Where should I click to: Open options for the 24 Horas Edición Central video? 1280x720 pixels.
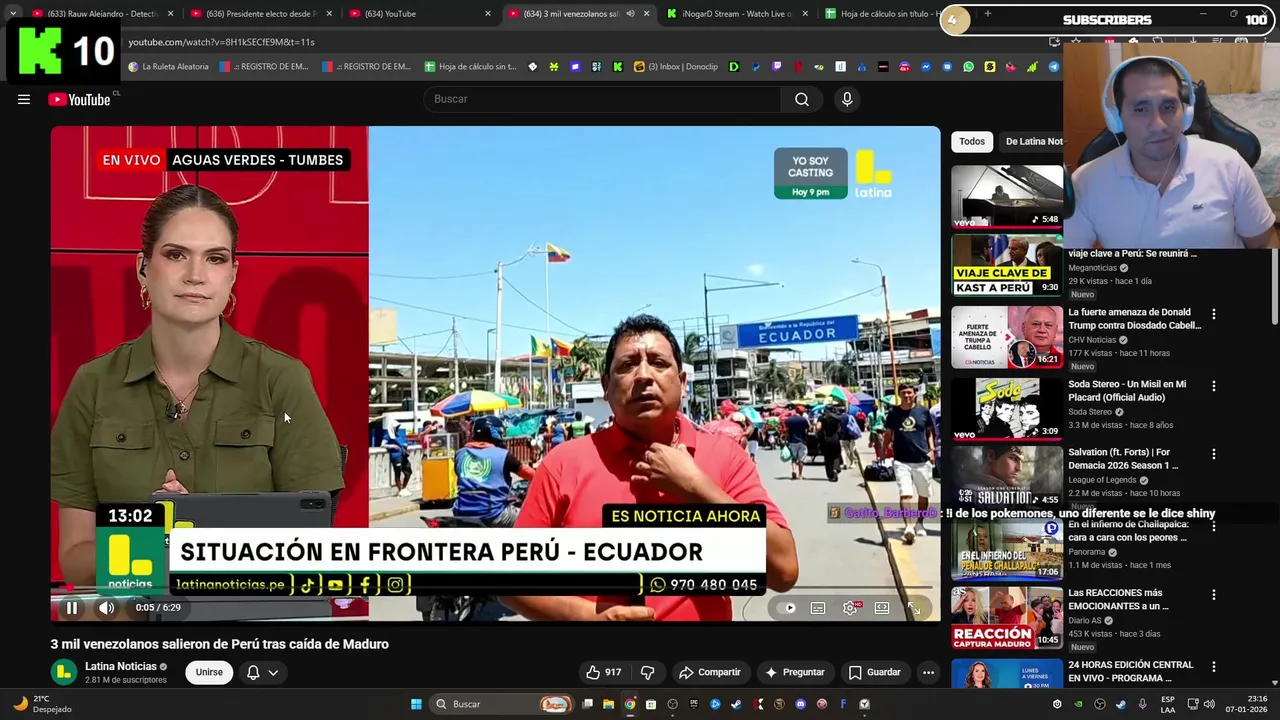[x=1214, y=666]
